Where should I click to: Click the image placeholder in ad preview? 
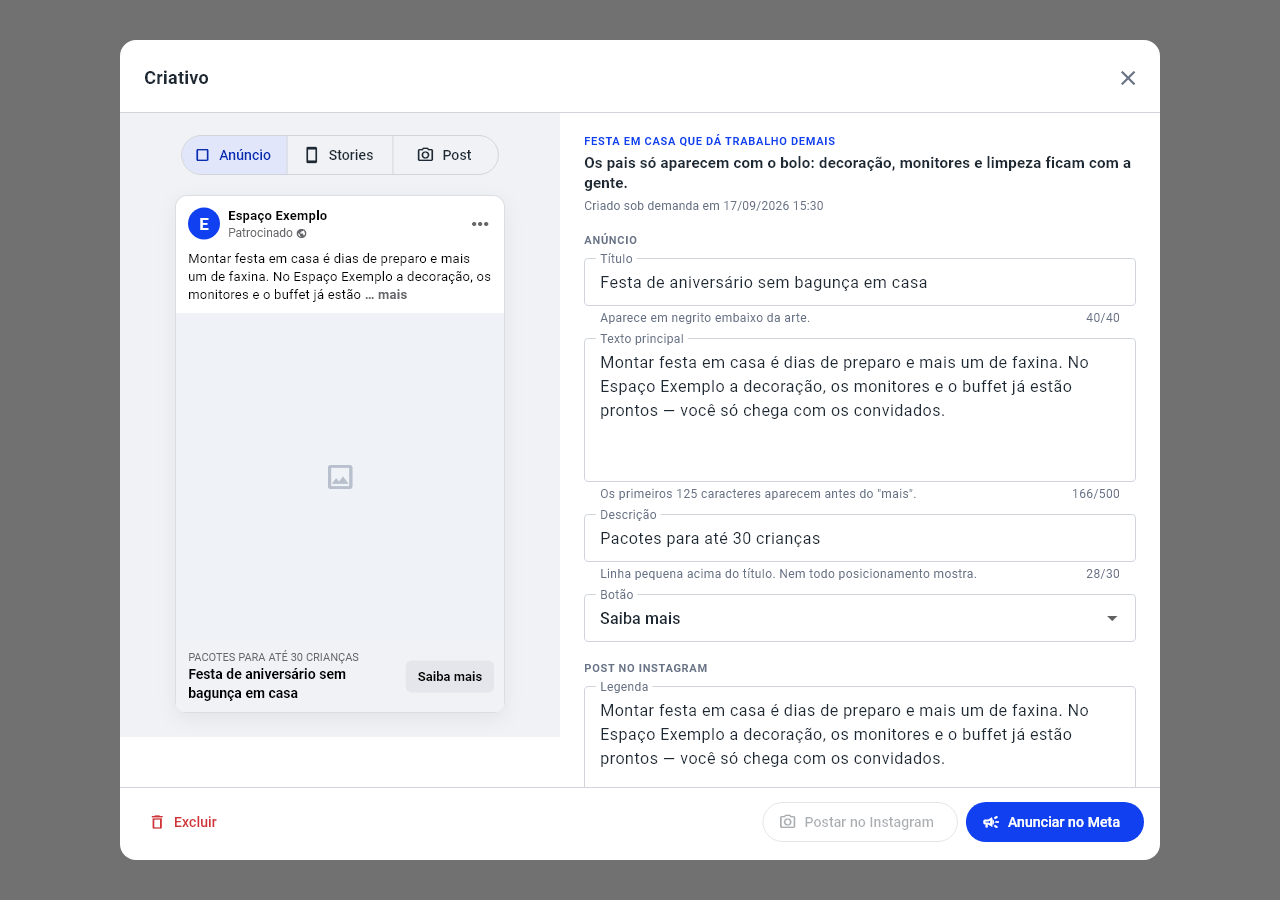tap(340, 477)
